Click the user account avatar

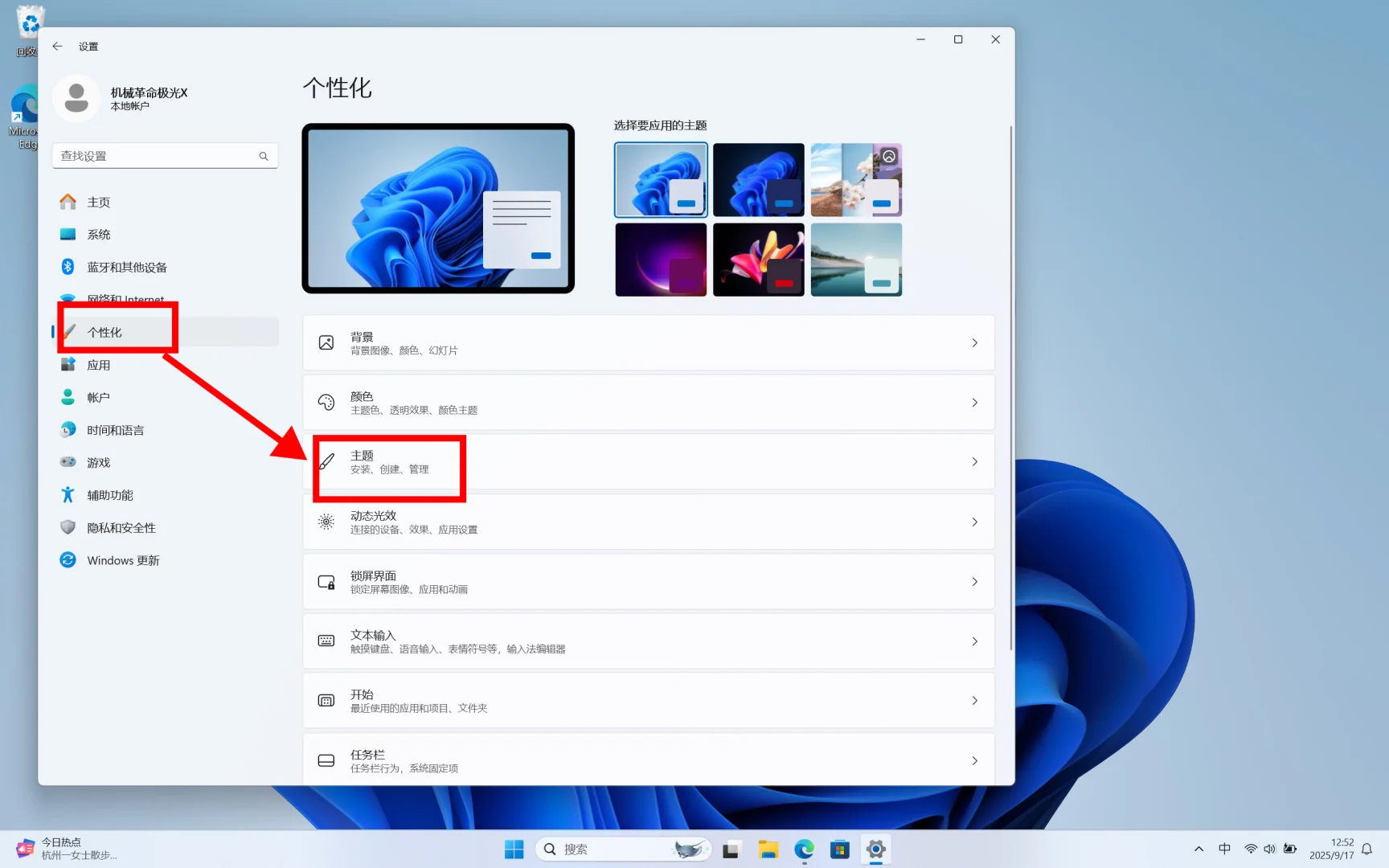tap(76, 98)
